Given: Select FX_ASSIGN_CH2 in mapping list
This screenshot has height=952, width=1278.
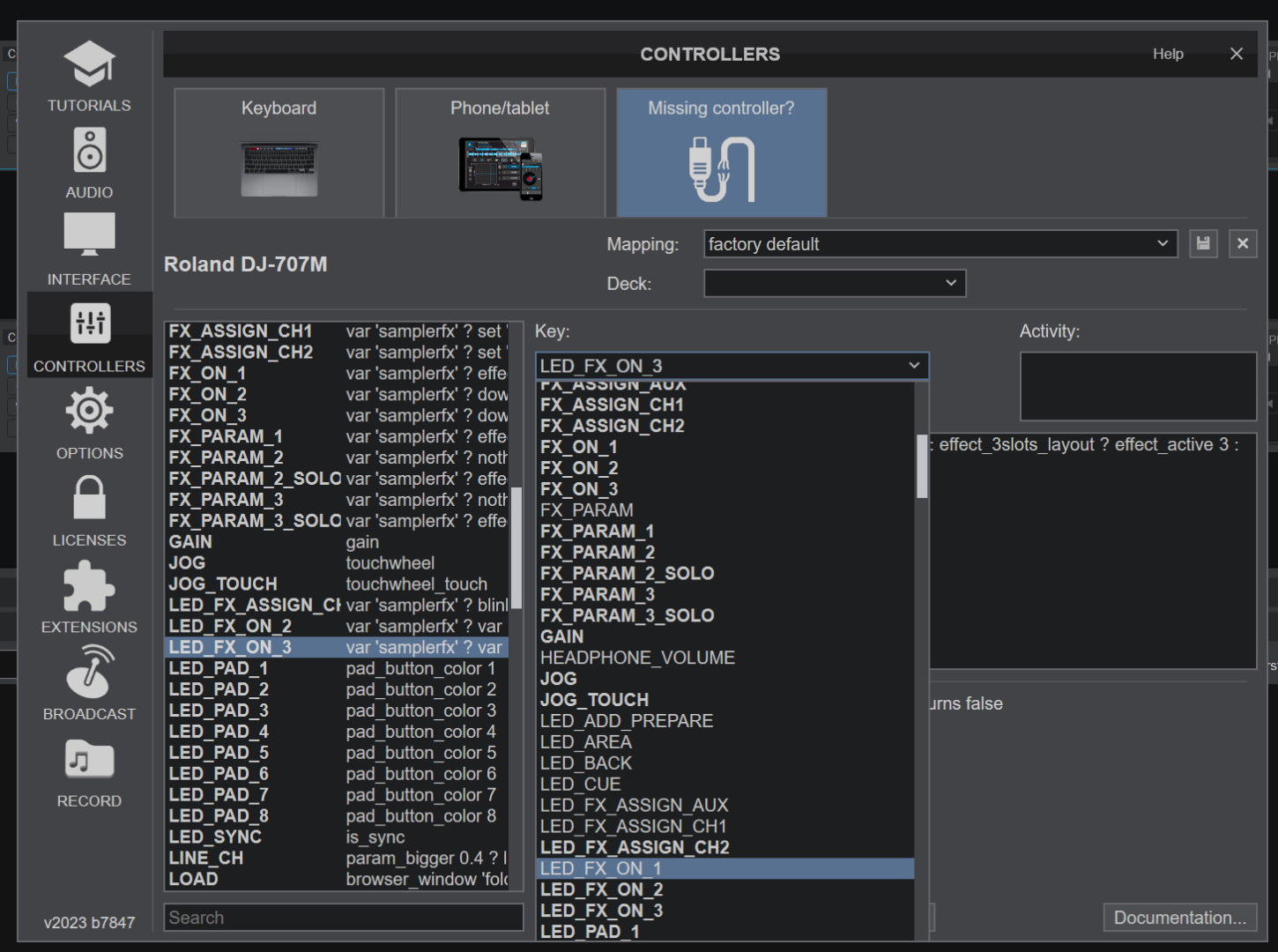Looking at the screenshot, I should [338, 353].
